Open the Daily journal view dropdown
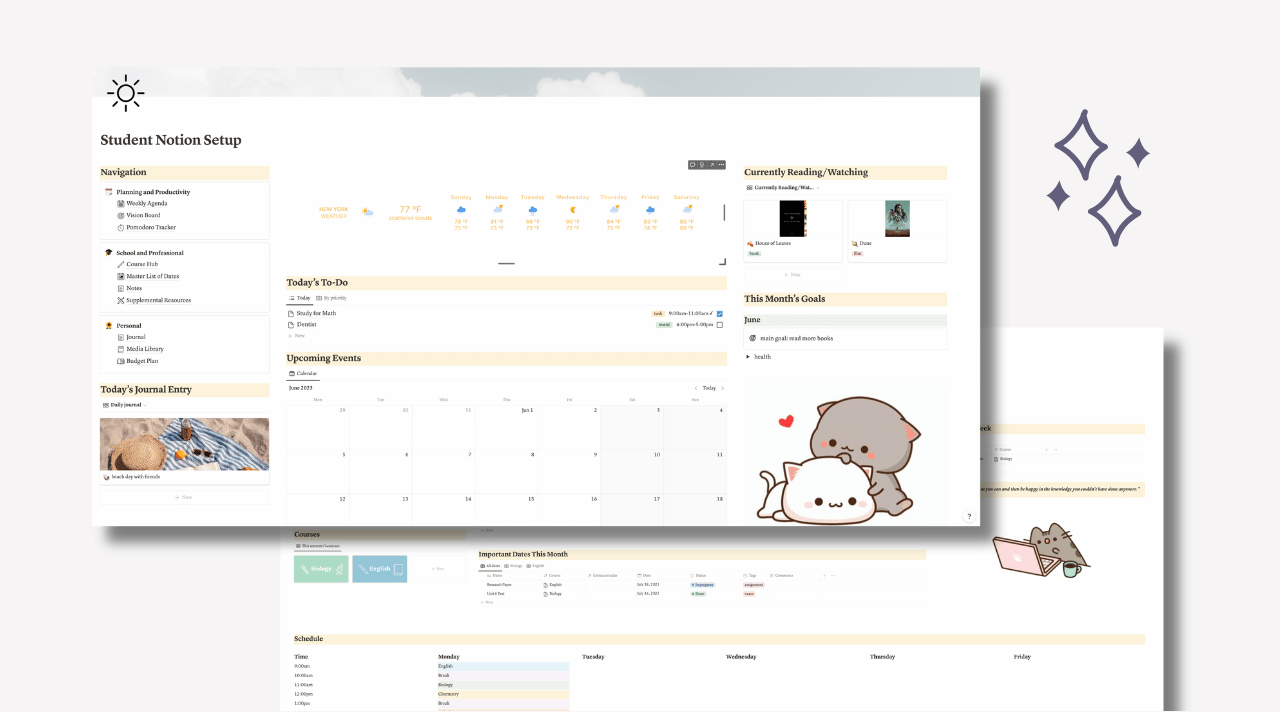The height and width of the screenshot is (712, 1280). (x=124, y=405)
